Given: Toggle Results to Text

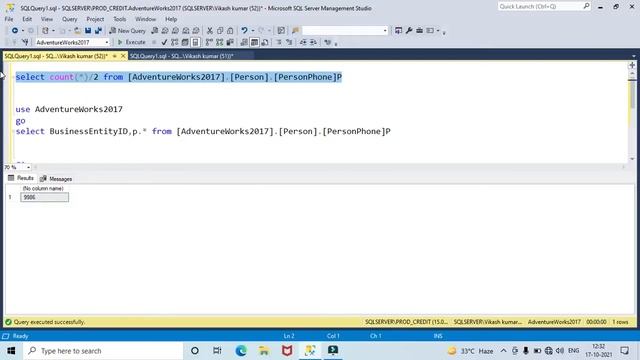Looking at the screenshot, I should pyautogui.click(x=244, y=42).
